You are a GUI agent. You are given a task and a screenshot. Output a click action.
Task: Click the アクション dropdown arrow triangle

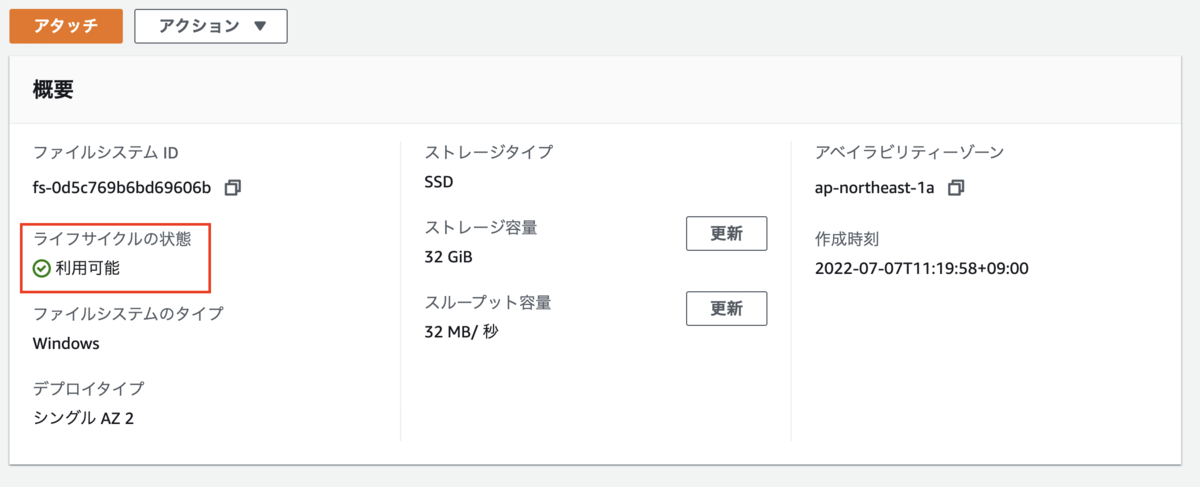[260, 27]
